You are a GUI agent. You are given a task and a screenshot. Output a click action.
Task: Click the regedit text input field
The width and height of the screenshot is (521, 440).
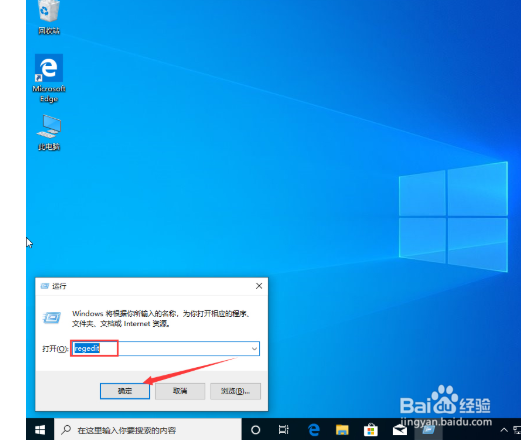166,349
